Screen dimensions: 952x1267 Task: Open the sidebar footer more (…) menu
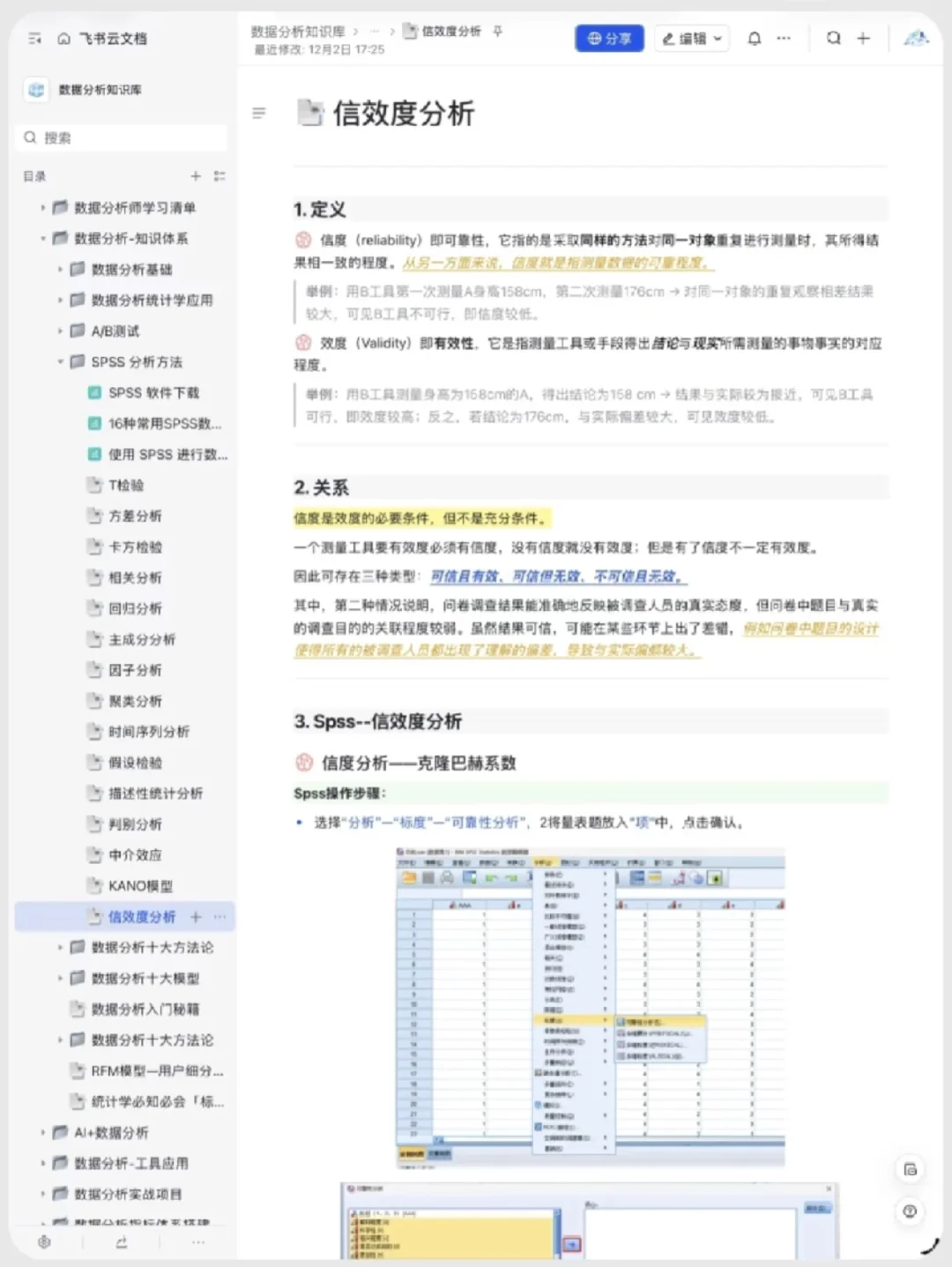point(198,1242)
